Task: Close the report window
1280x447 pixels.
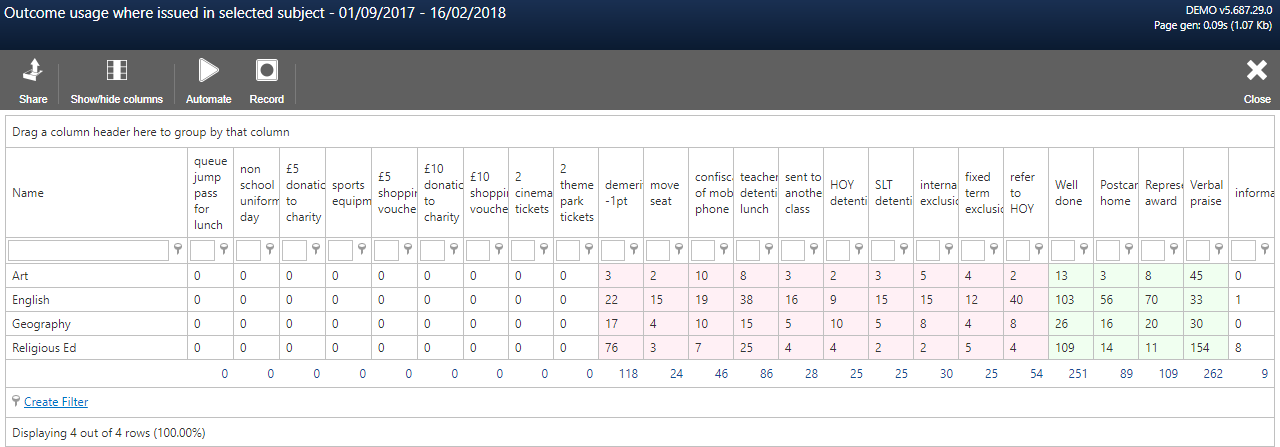Action: click(x=1257, y=70)
